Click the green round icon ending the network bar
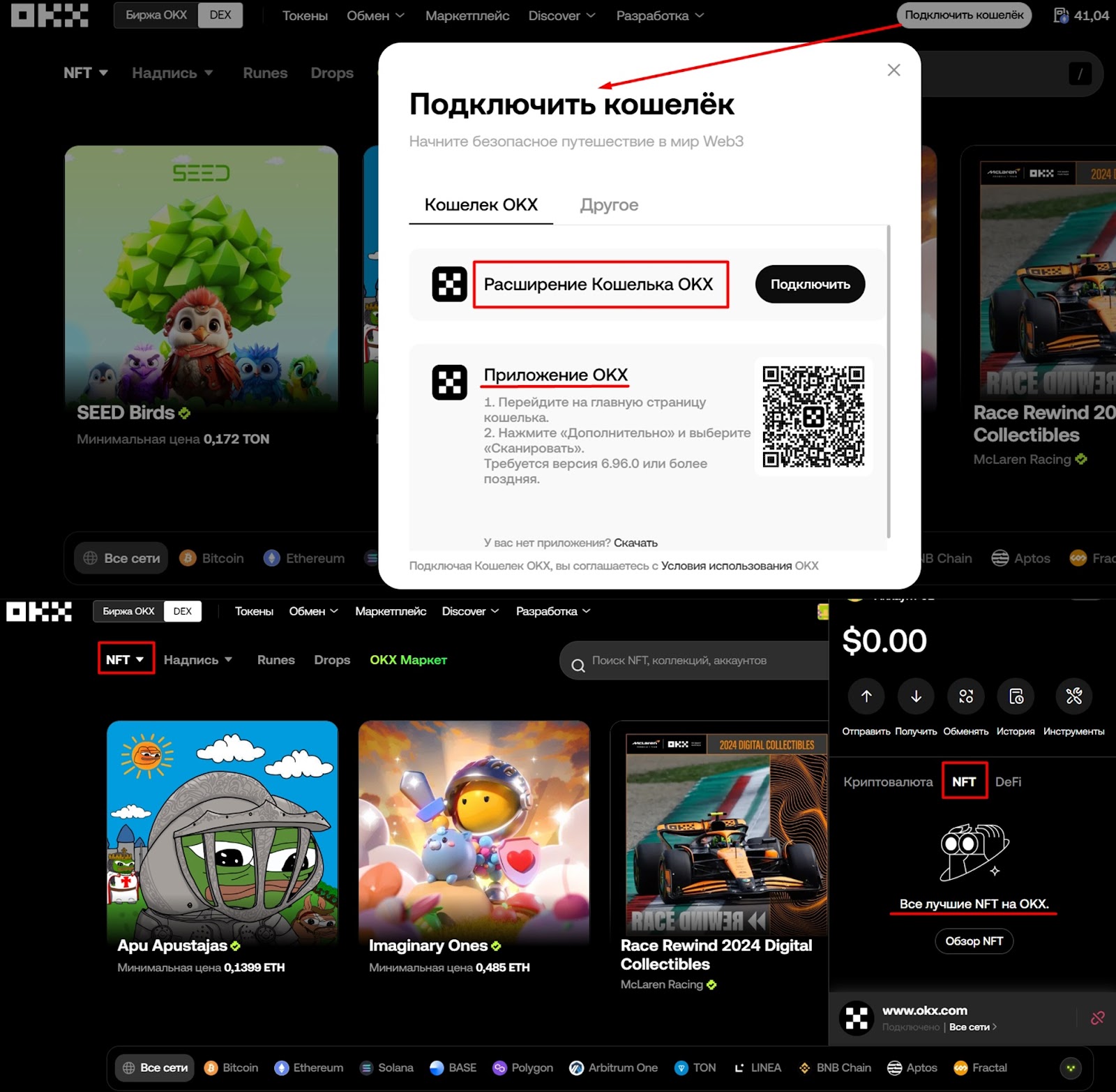The height and width of the screenshot is (1092, 1116). 1071,1068
